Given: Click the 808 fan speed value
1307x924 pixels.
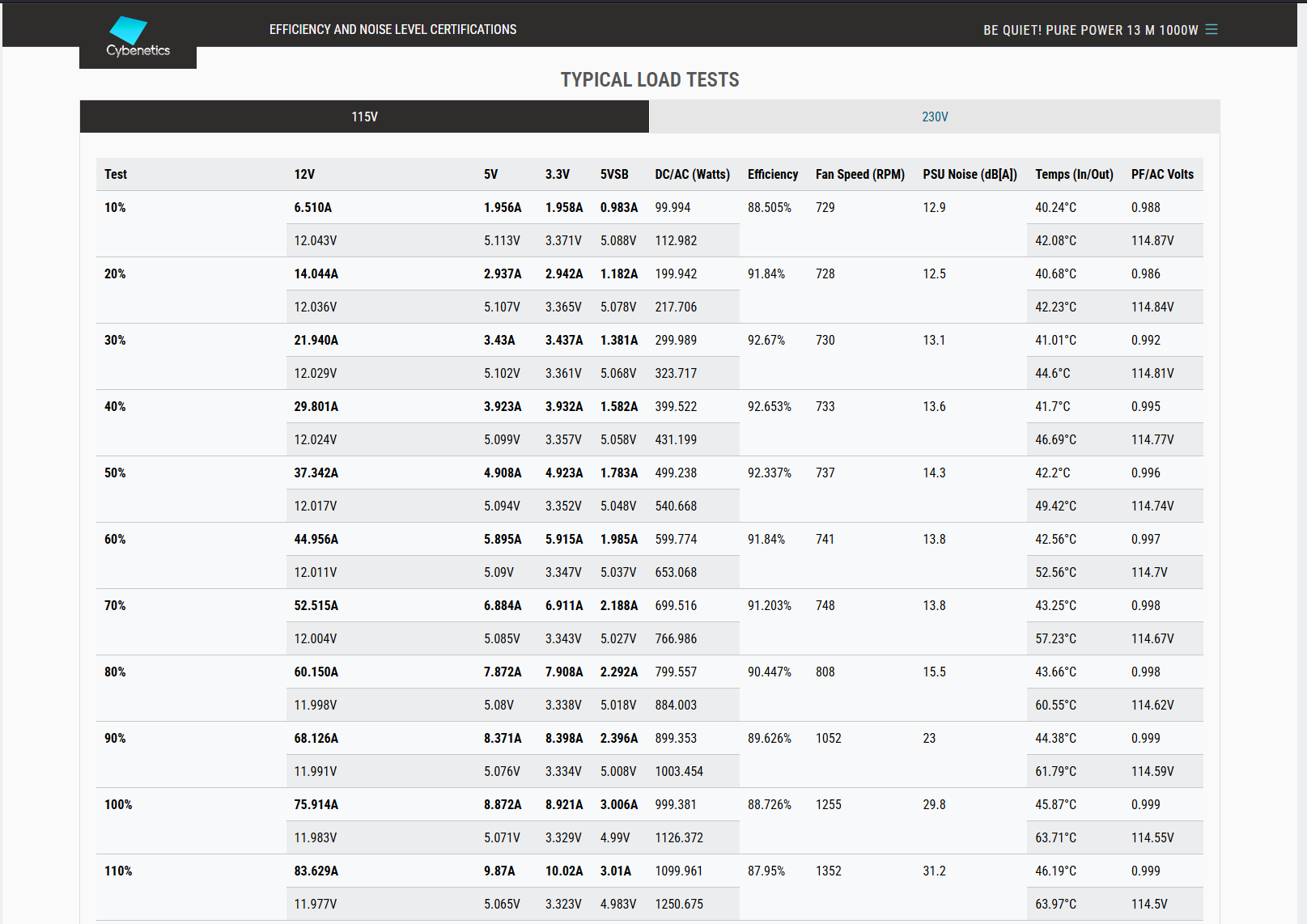Looking at the screenshot, I should click(825, 672).
